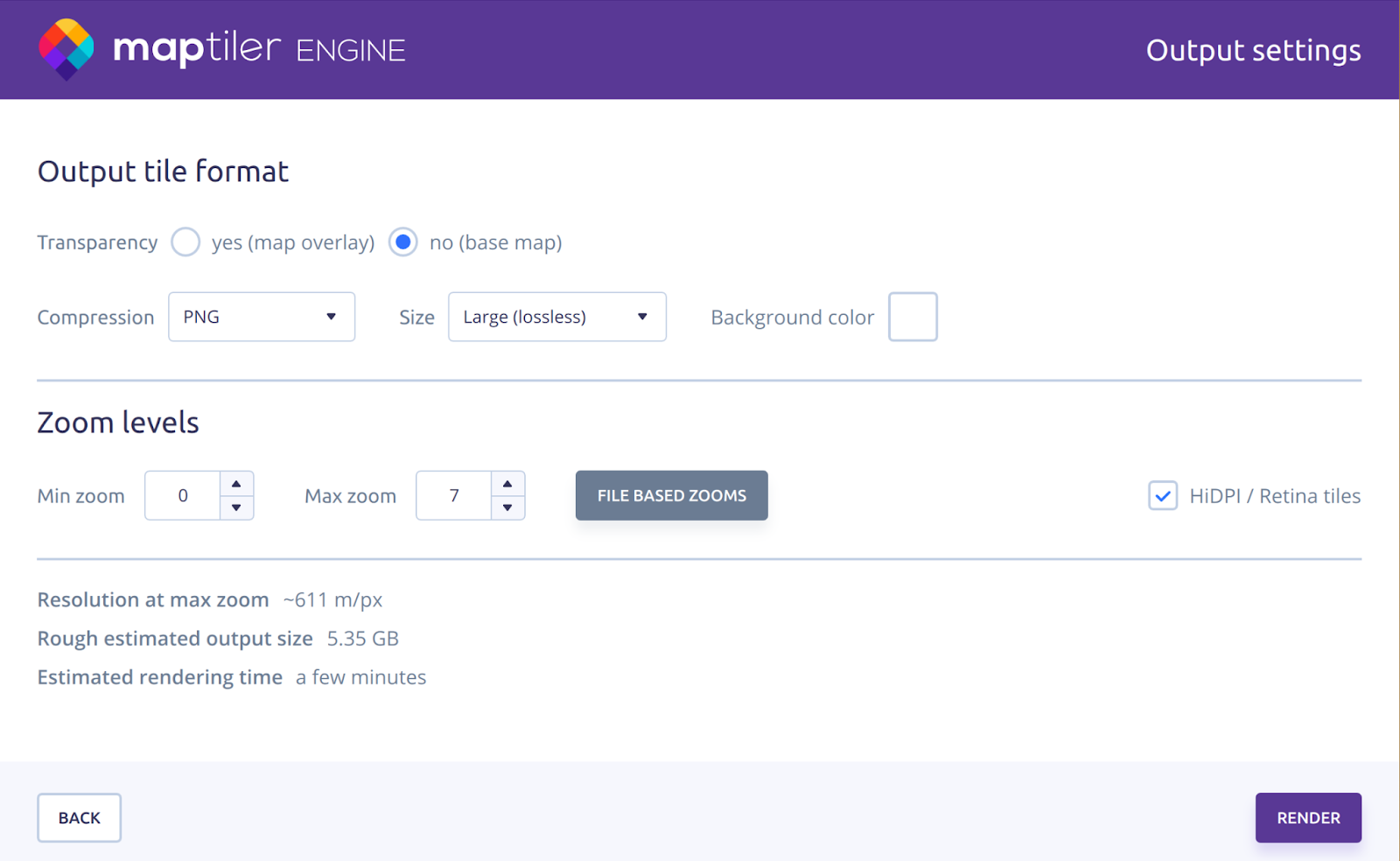Click the File Based Zooms button
Viewport: 1400px width, 861px height.
[671, 495]
